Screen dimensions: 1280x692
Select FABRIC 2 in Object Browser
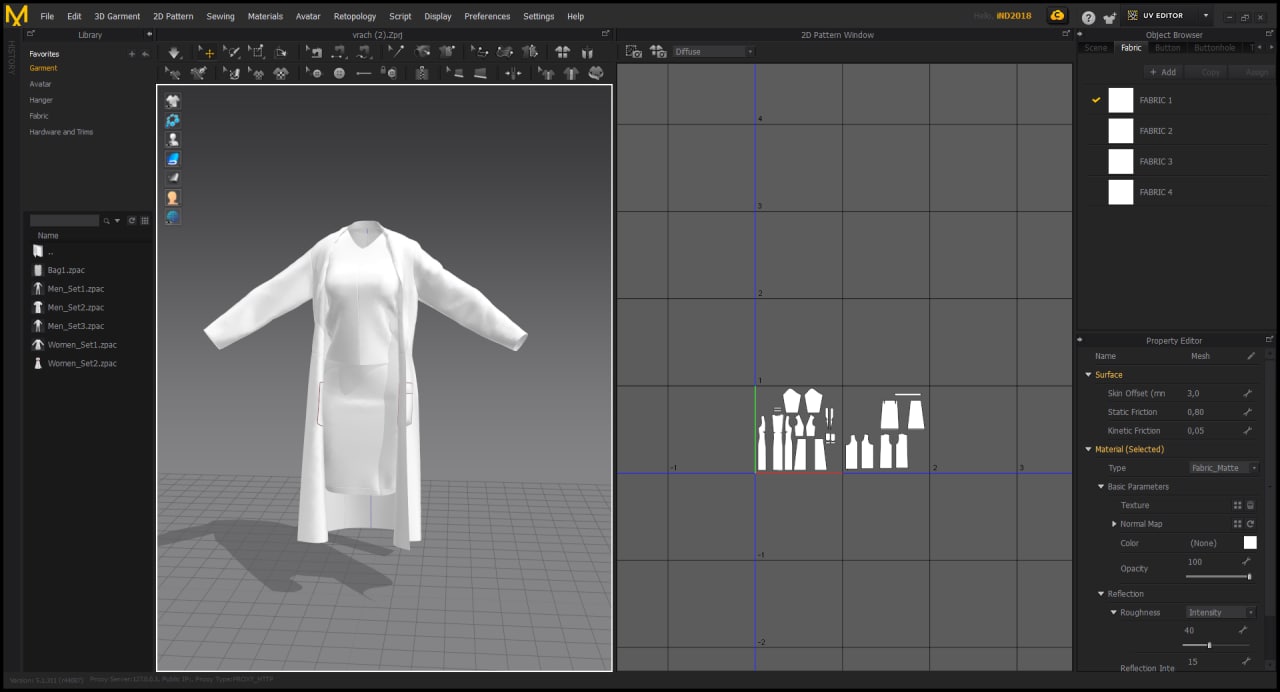[1155, 131]
